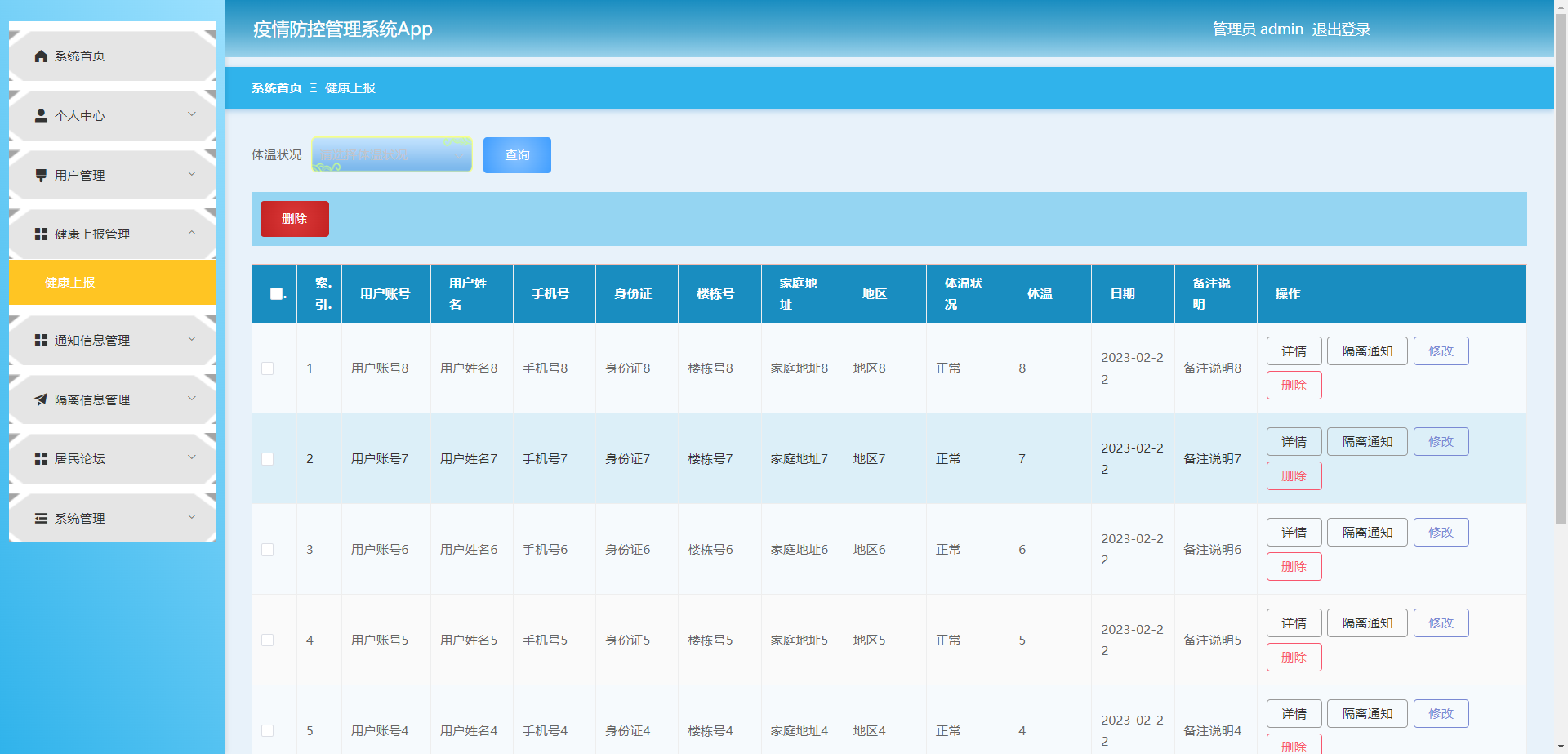This screenshot has height=754, width=1568.
Task: Click the paper plane icon beside 隔离信息管理
Action: click(x=41, y=400)
